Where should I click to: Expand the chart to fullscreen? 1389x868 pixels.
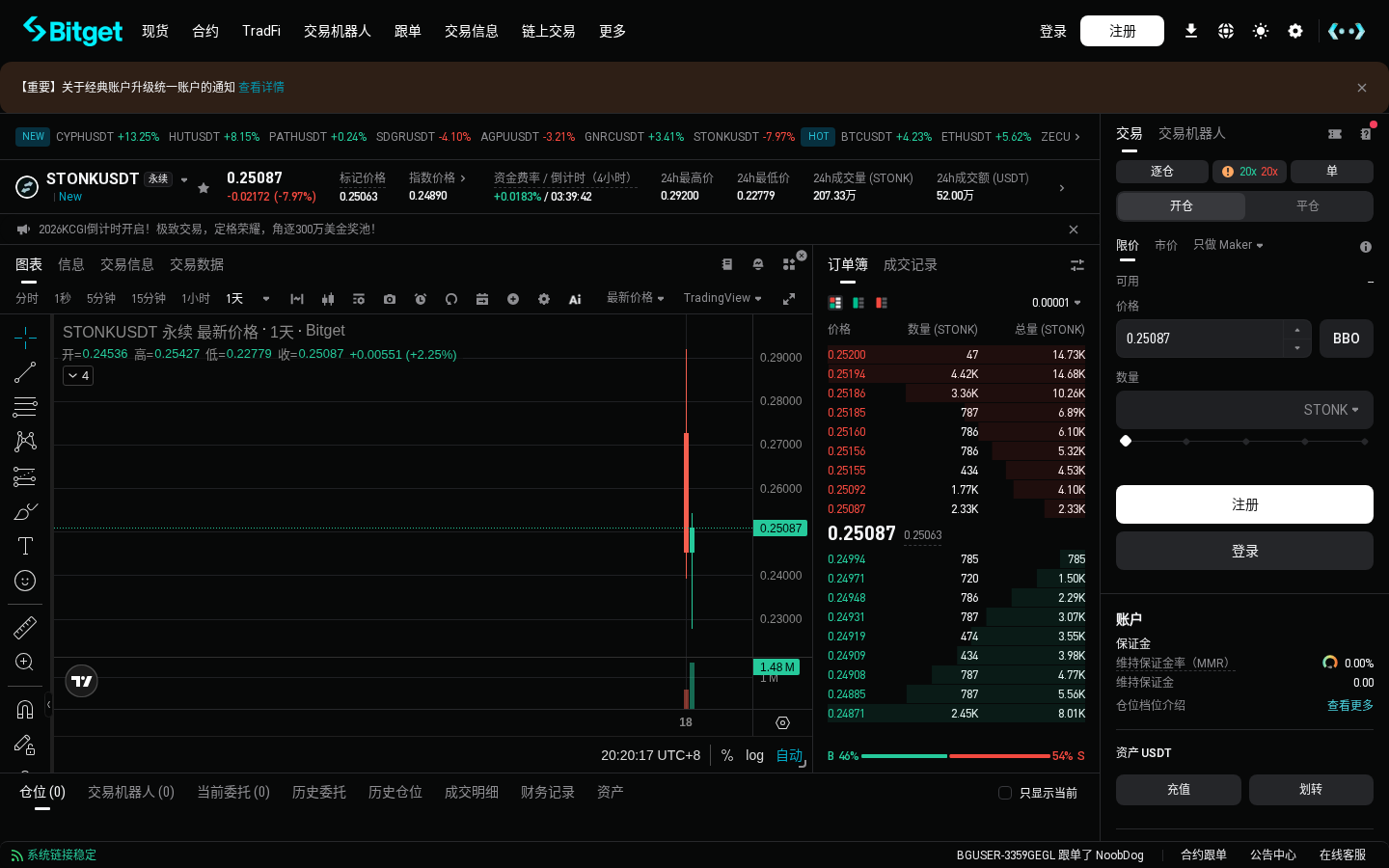[x=789, y=299]
